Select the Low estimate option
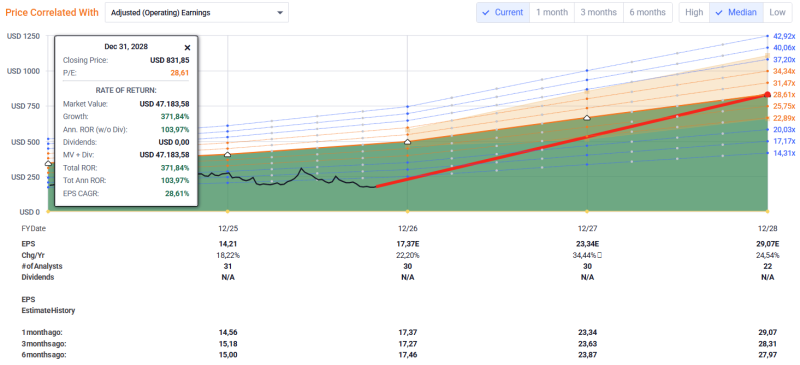The image size is (800, 365). (778, 12)
